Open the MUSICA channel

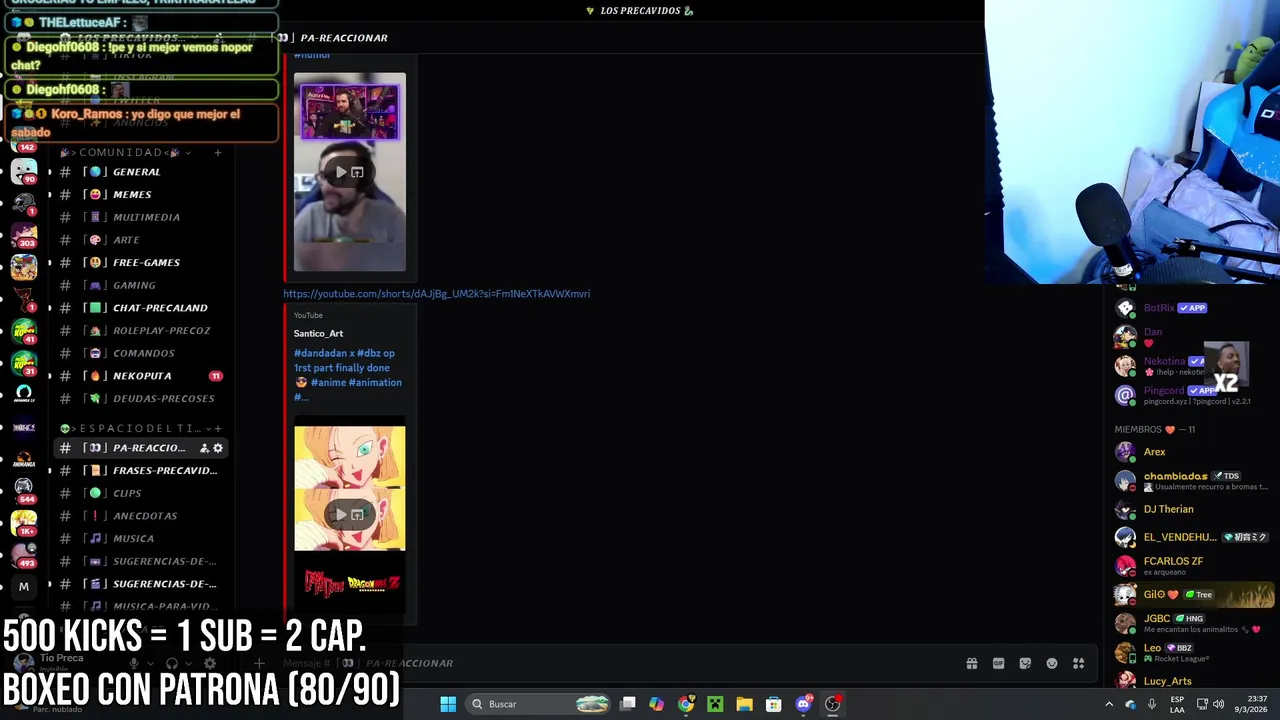pyautogui.click(x=140, y=538)
